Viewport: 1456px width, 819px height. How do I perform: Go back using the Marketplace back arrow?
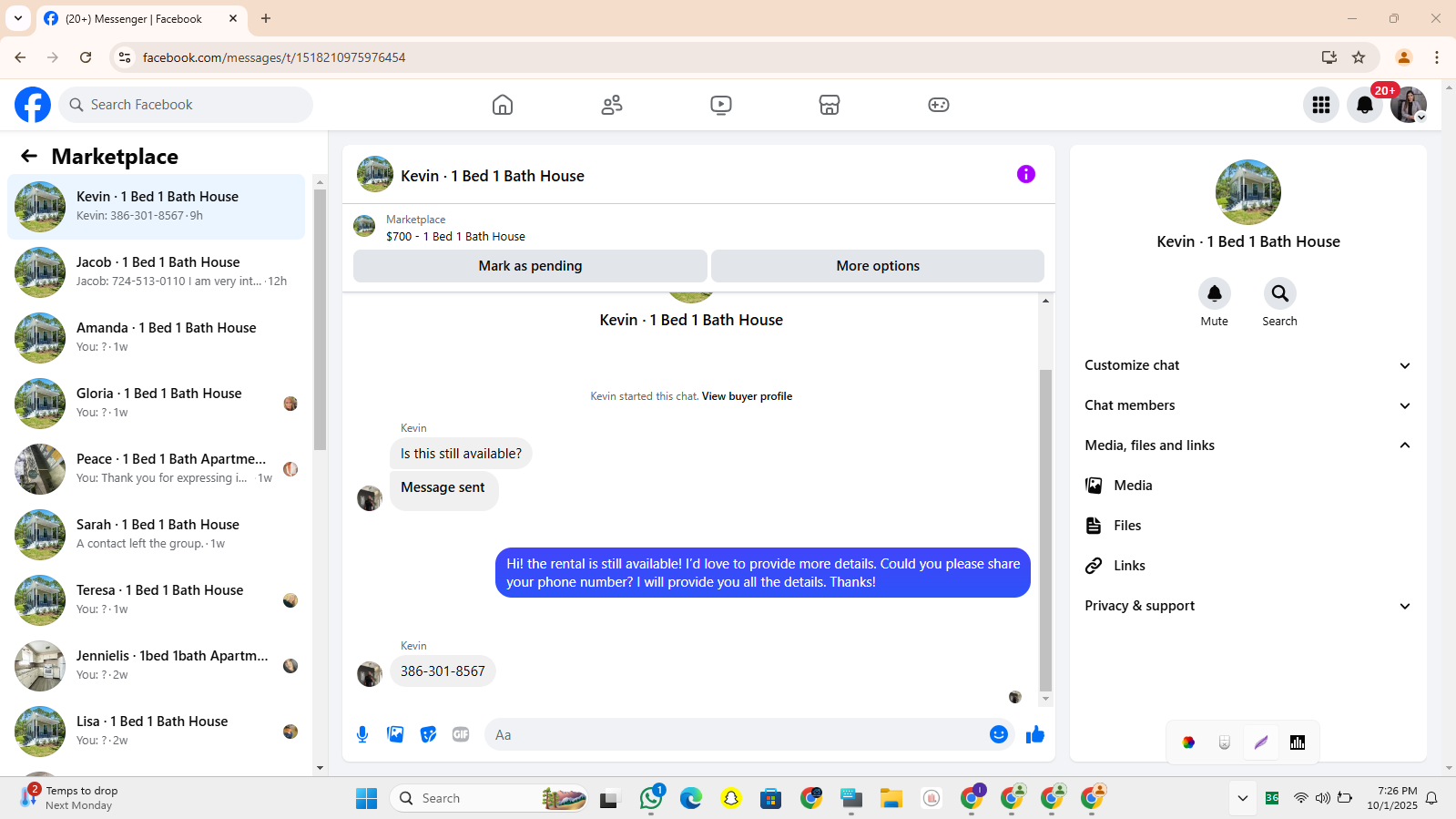coord(29,156)
